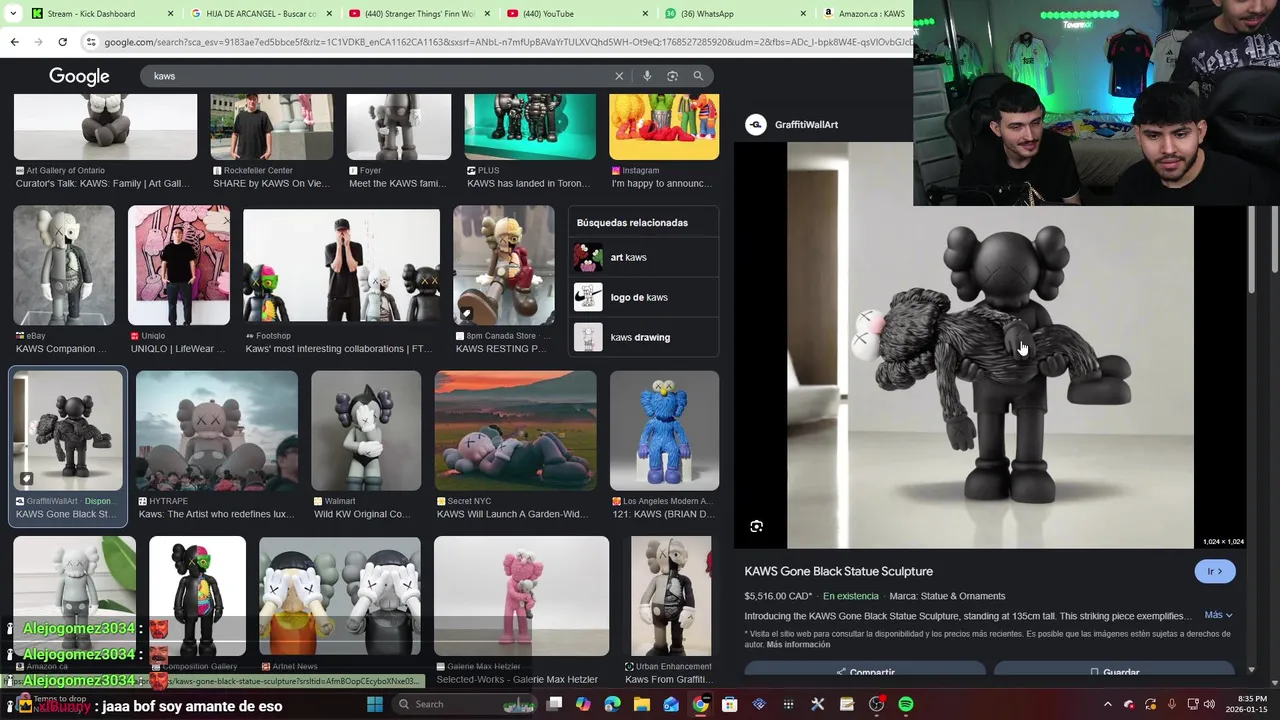The height and width of the screenshot is (720, 1280).
Task: Open related search 'logo de kaws'
Action: point(646,297)
